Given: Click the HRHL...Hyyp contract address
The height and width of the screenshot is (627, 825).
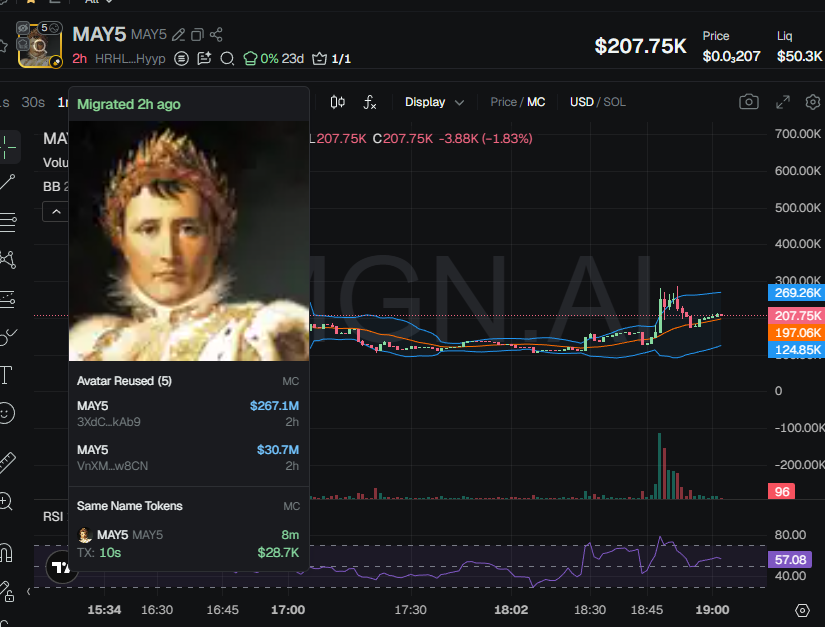Looking at the screenshot, I should pyautogui.click(x=130, y=58).
